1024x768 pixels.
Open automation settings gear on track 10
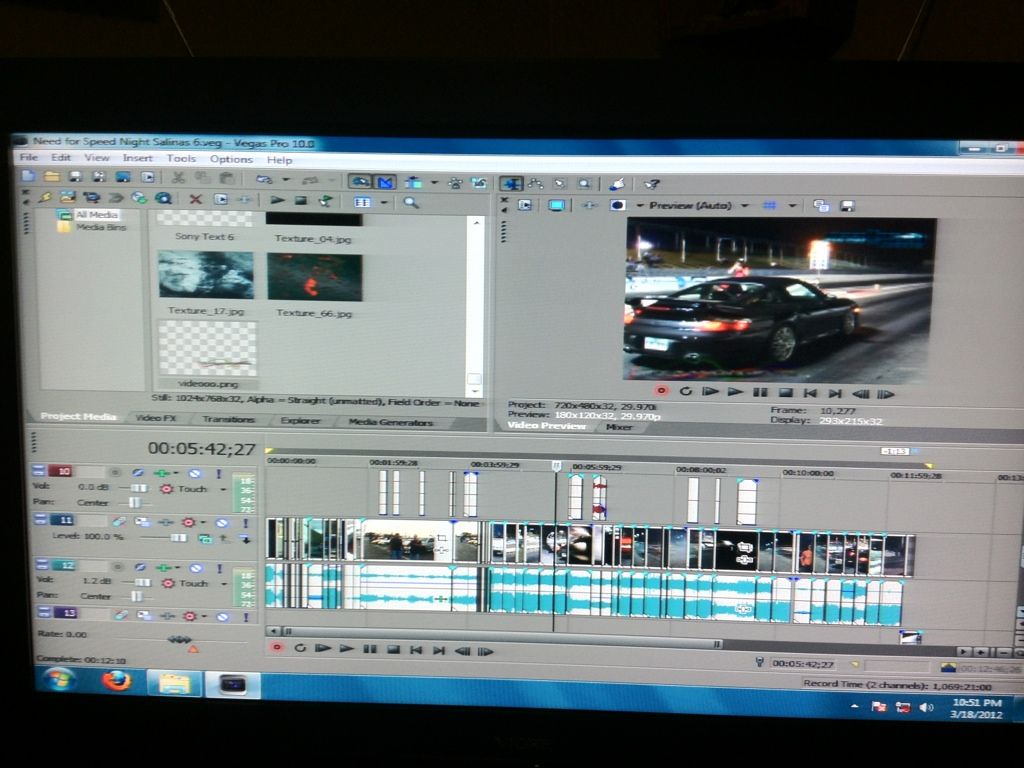tap(167, 488)
